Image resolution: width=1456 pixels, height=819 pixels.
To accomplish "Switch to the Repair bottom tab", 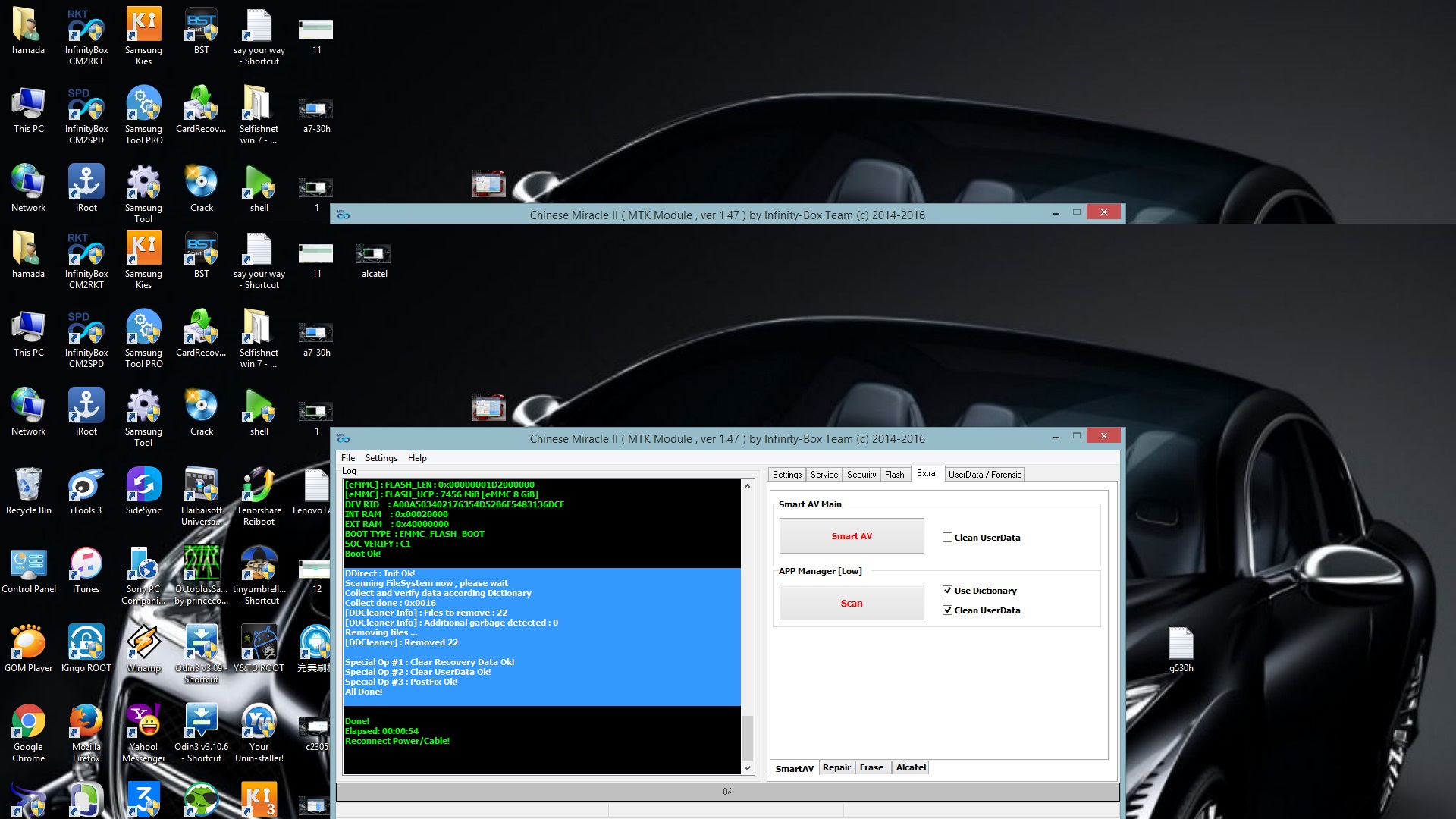I will coord(836,767).
